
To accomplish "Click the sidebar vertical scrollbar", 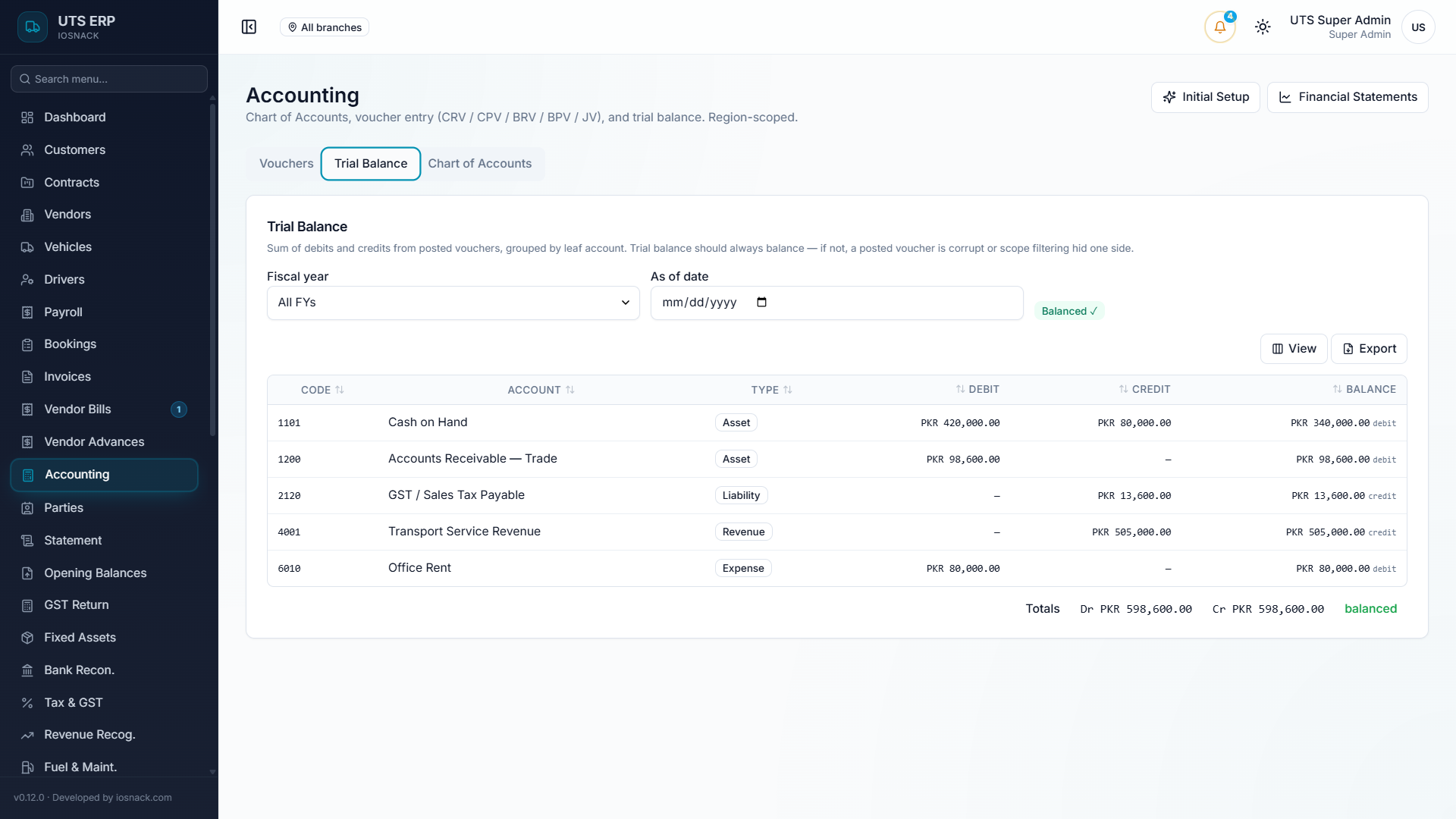I will pos(212,269).
